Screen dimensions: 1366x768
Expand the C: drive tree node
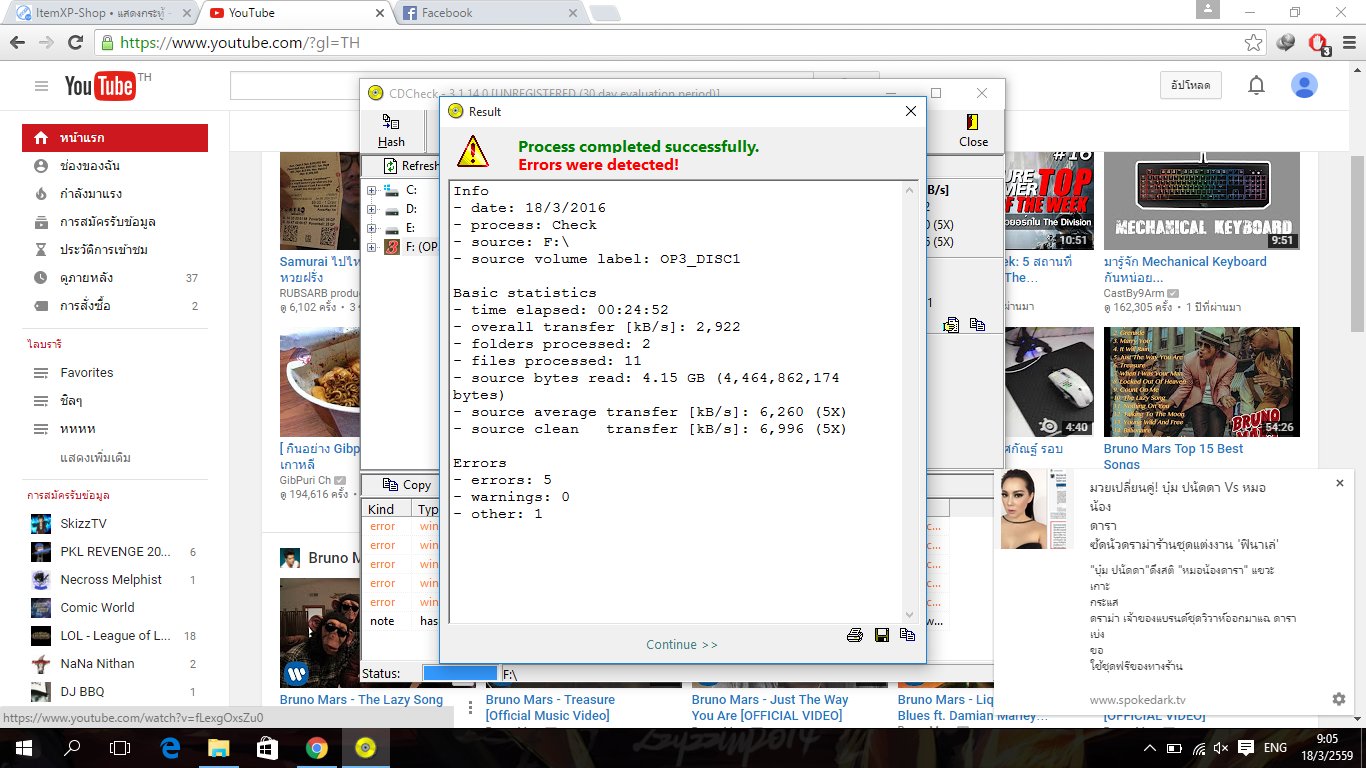pyautogui.click(x=372, y=190)
